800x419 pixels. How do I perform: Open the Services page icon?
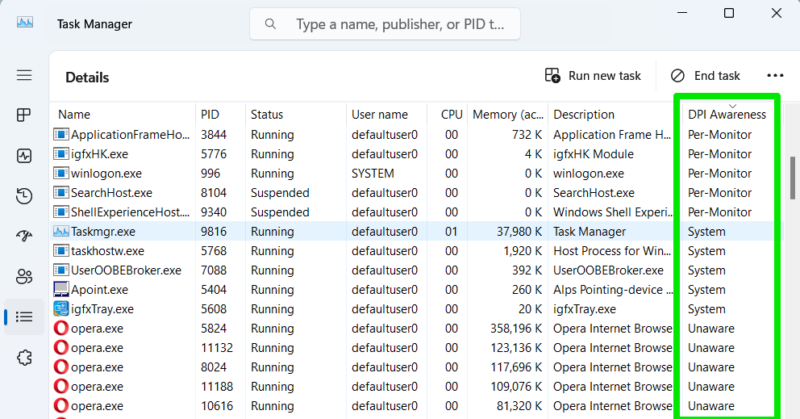[x=24, y=357]
